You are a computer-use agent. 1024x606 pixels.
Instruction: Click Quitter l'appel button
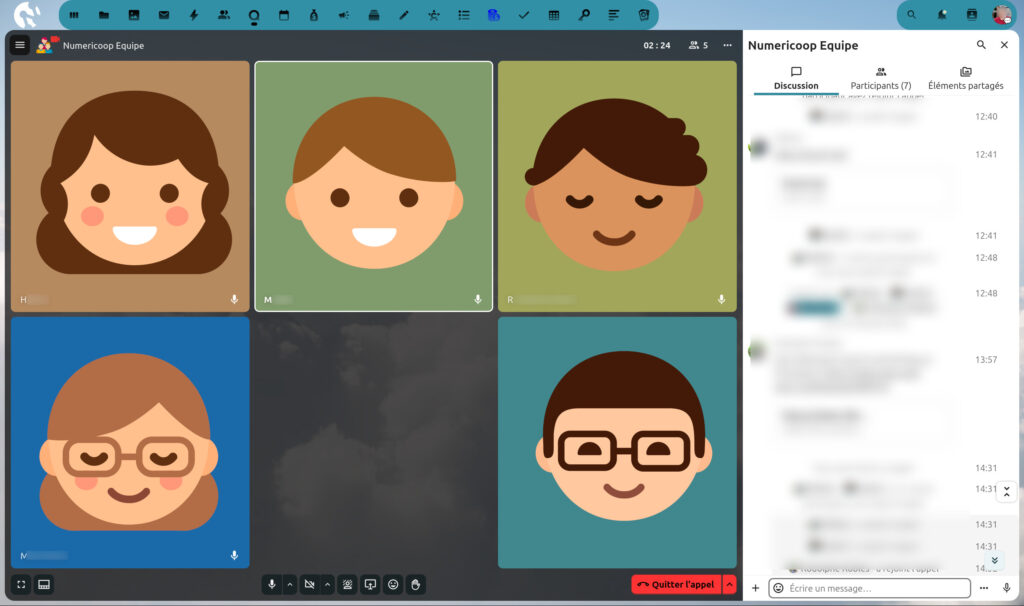[676, 584]
